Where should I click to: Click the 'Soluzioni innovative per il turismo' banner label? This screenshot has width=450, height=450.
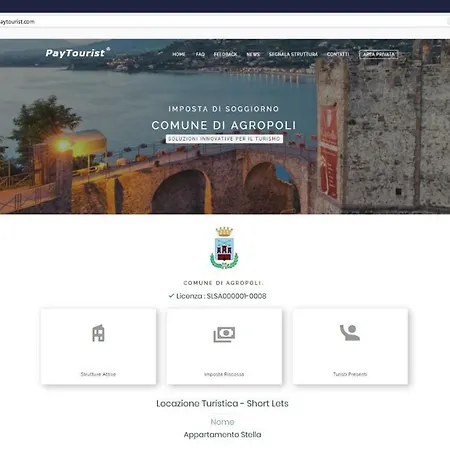(x=224, y=139)
